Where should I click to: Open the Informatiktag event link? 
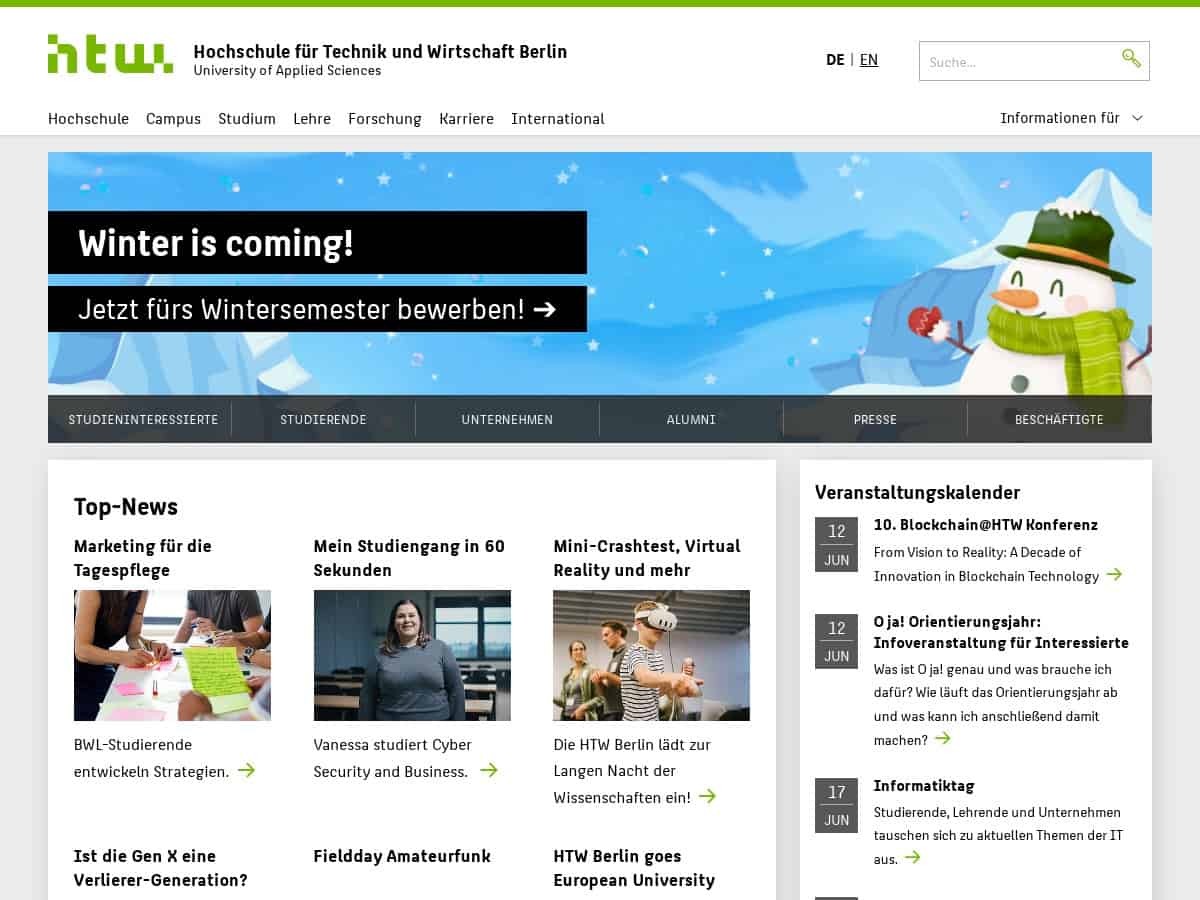(x=923, y=786)
